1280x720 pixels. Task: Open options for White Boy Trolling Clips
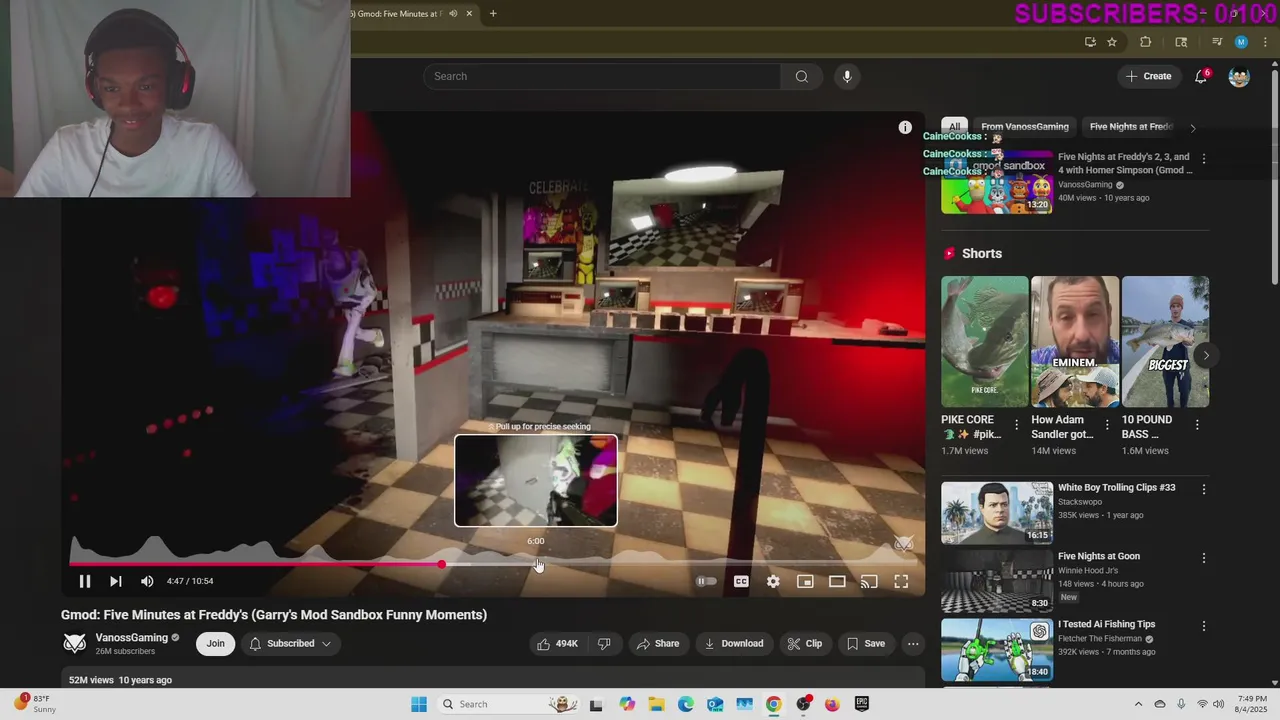[x=1204, y=489]
